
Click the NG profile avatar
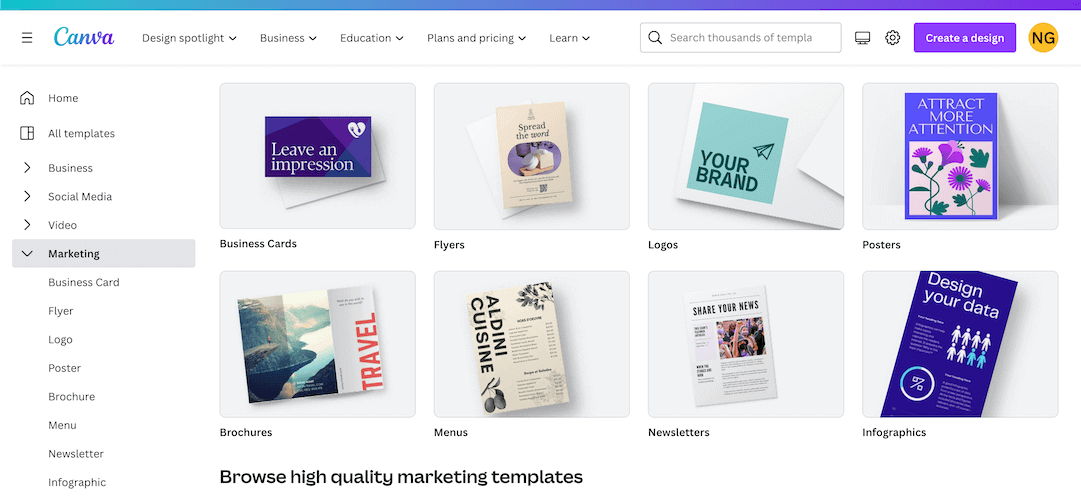pyautogui.click(x=1043, y=38)
